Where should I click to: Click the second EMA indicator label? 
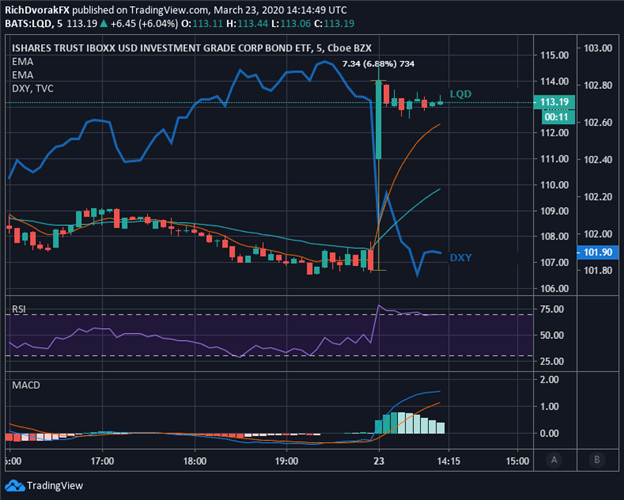[23, 75]
